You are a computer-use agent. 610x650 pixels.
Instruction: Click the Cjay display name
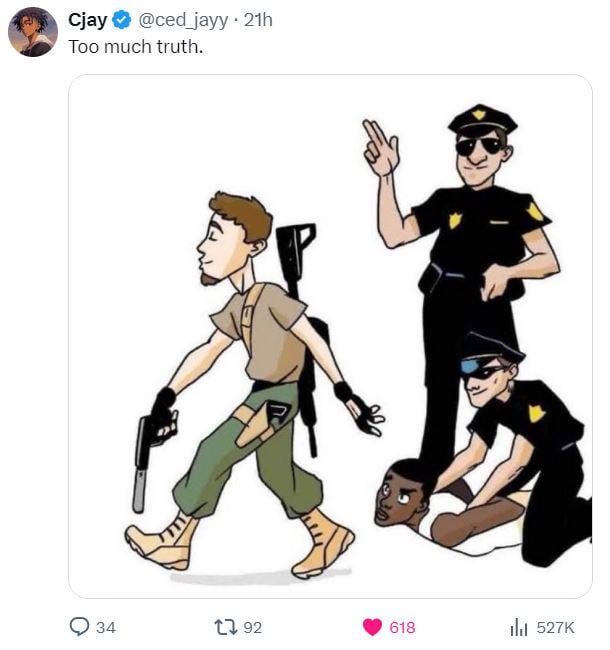pyautogui.click(x=88, y=20)
